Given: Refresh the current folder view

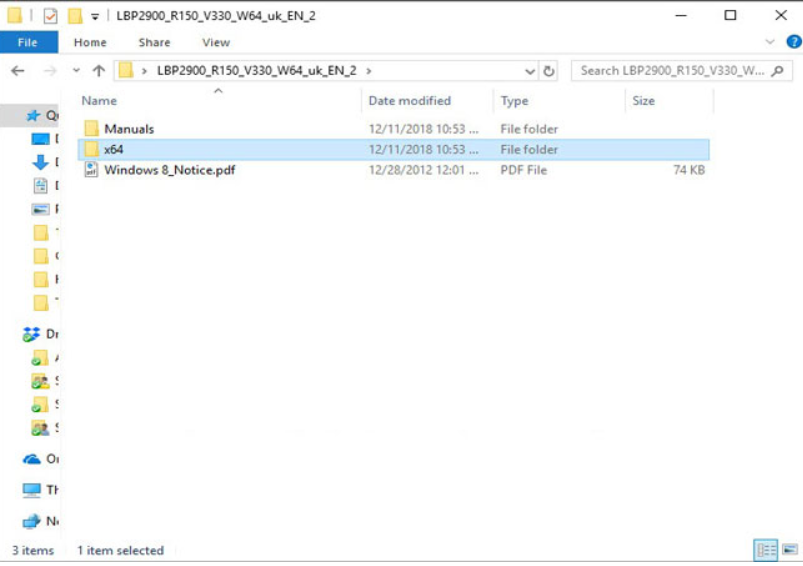Looking at the screenshot, I should click(549, 71).
